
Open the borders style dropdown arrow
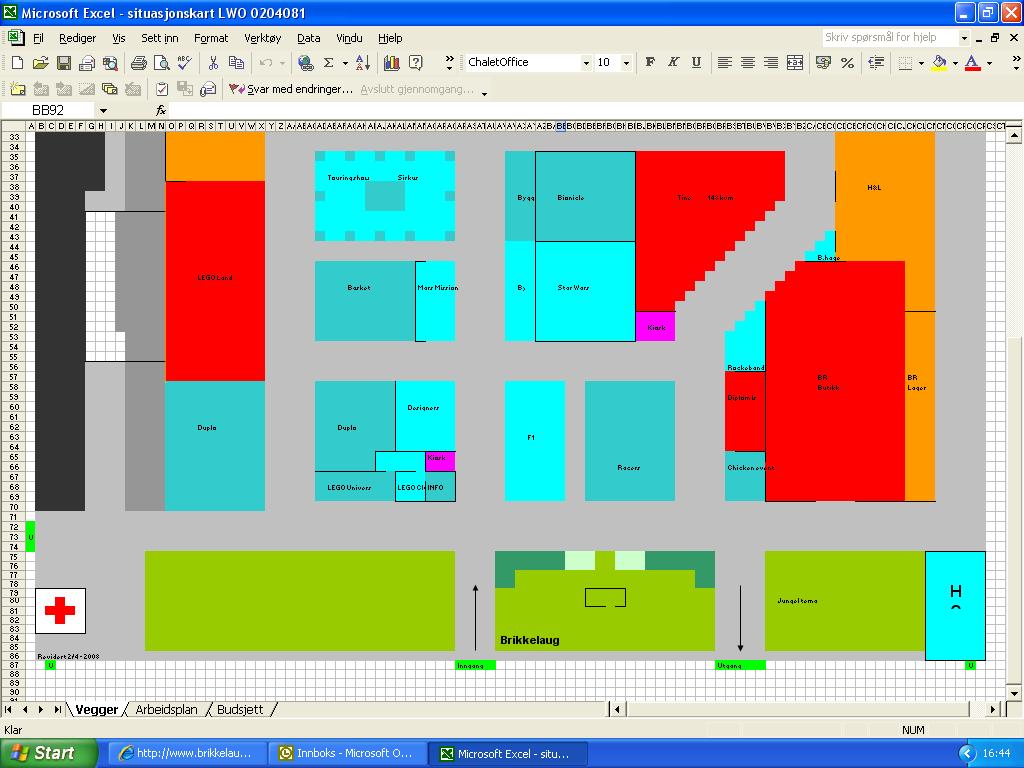point(921,63)
